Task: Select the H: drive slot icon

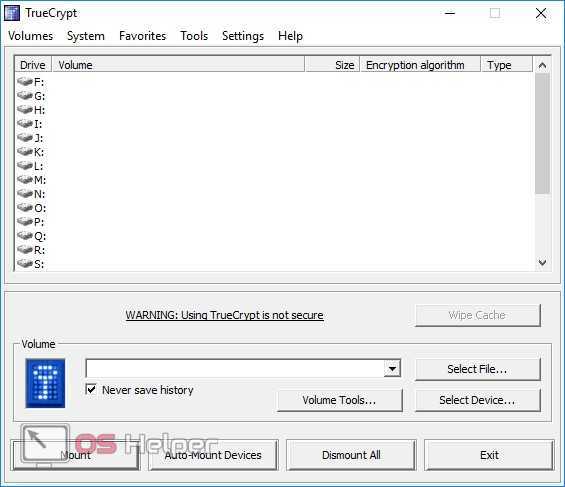Action: pos(25,109)
